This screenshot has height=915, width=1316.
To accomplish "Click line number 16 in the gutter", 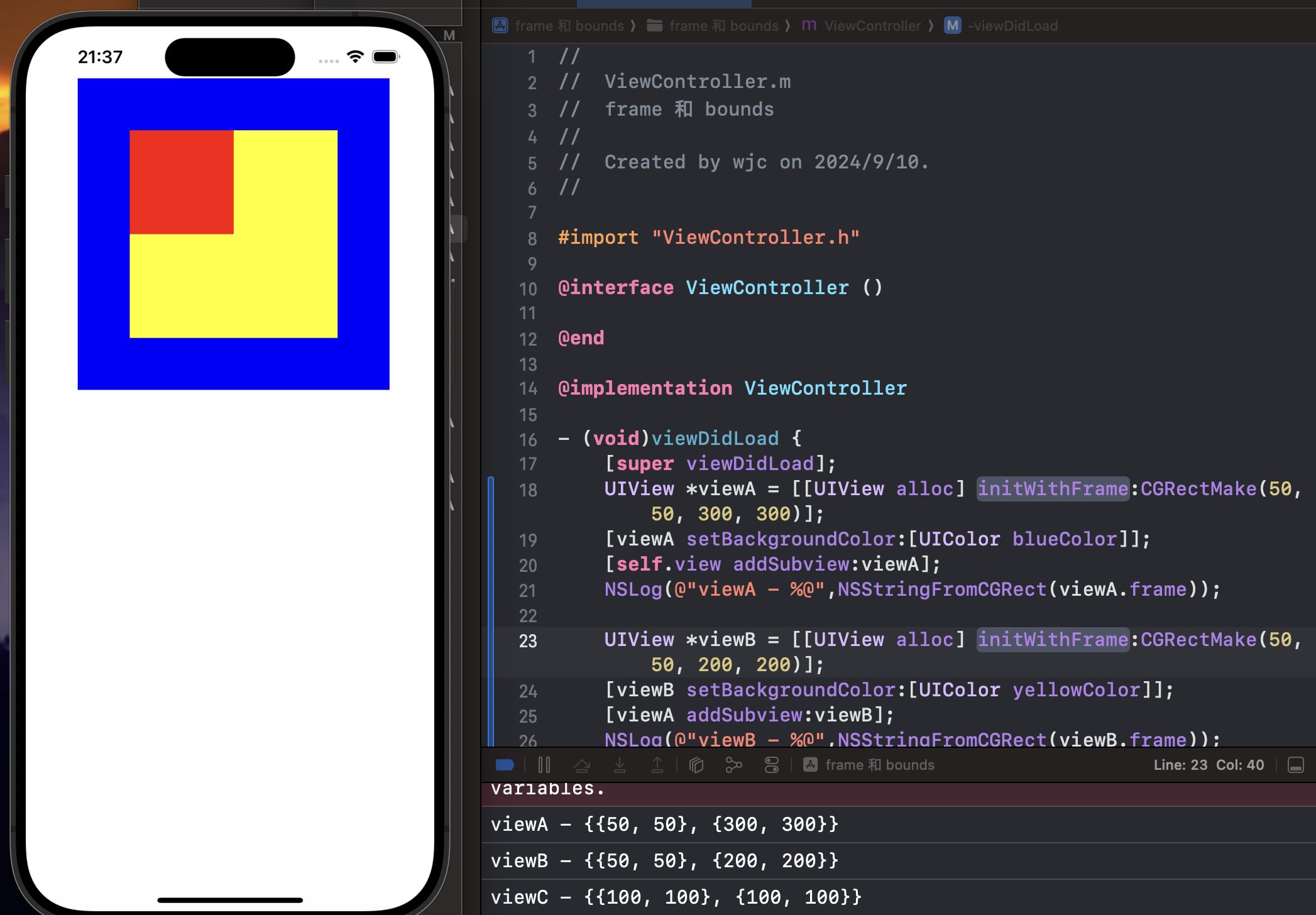I will tap(528, 439).
